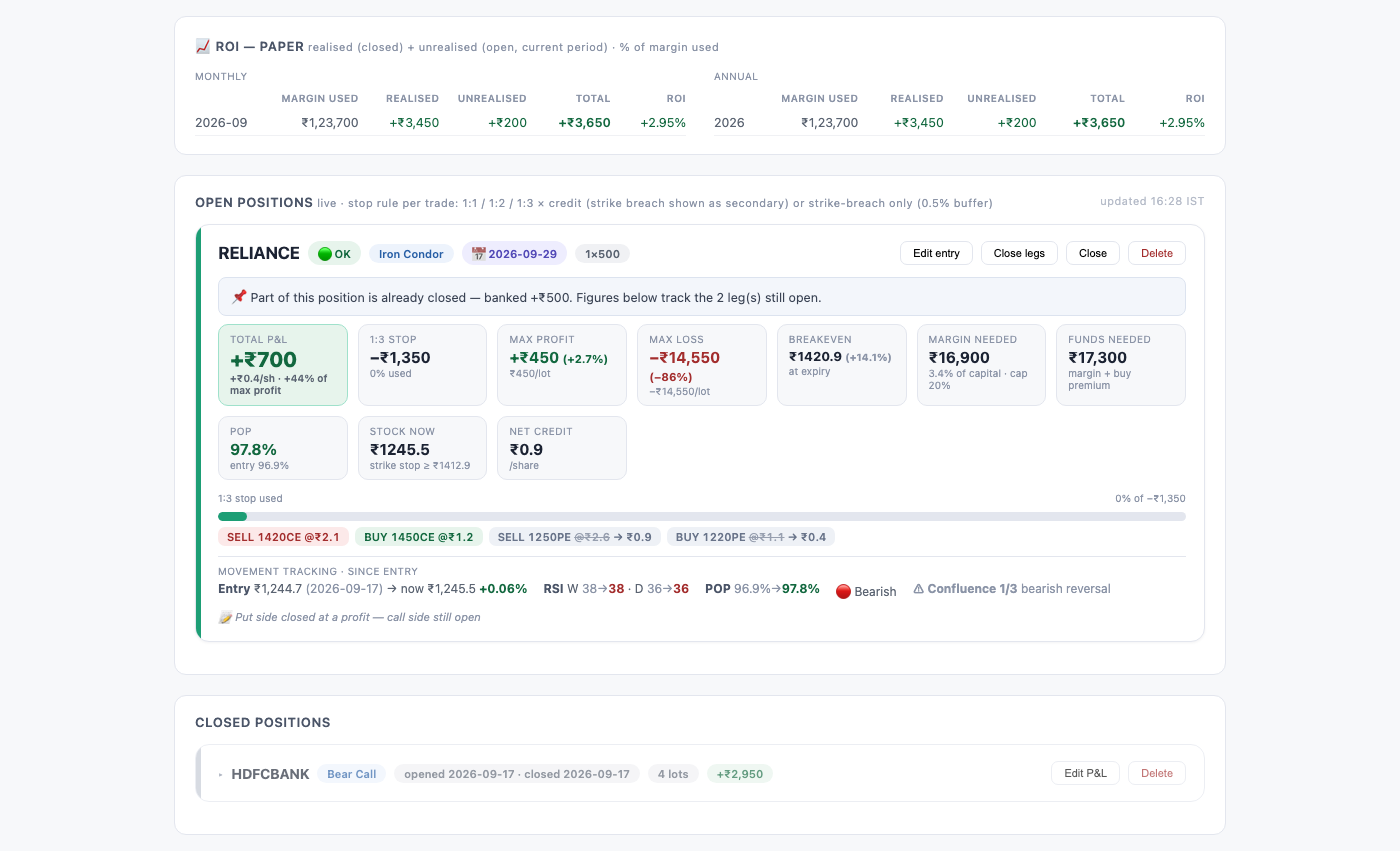
Task: Select the closed SELL 1250PE leg chip
Action: click(575, 537)
